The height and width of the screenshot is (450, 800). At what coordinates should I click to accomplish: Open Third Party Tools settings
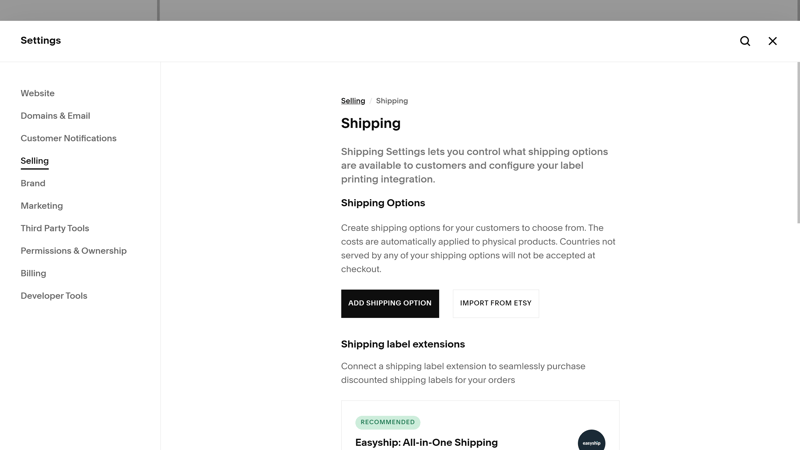pos(55,228)
